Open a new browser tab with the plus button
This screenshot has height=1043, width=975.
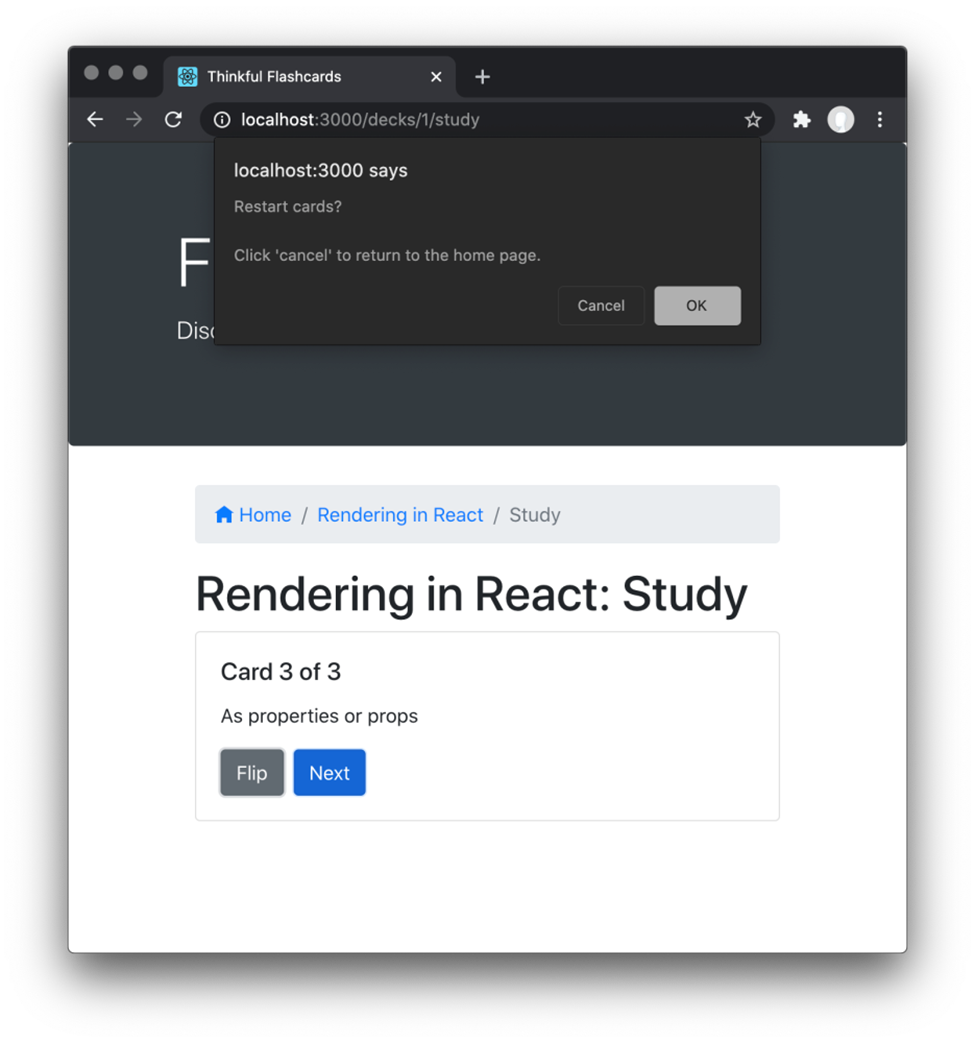tap(483, 76)
